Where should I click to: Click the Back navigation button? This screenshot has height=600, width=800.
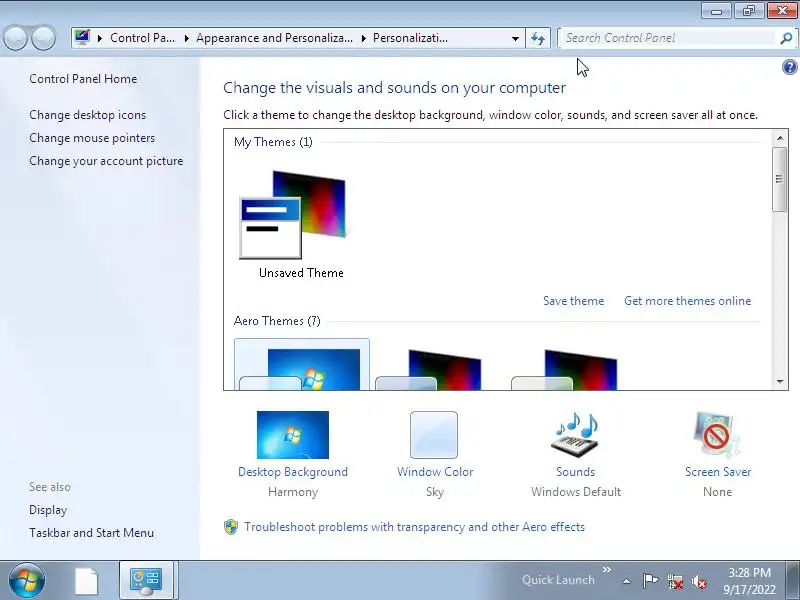click(15, 38)
